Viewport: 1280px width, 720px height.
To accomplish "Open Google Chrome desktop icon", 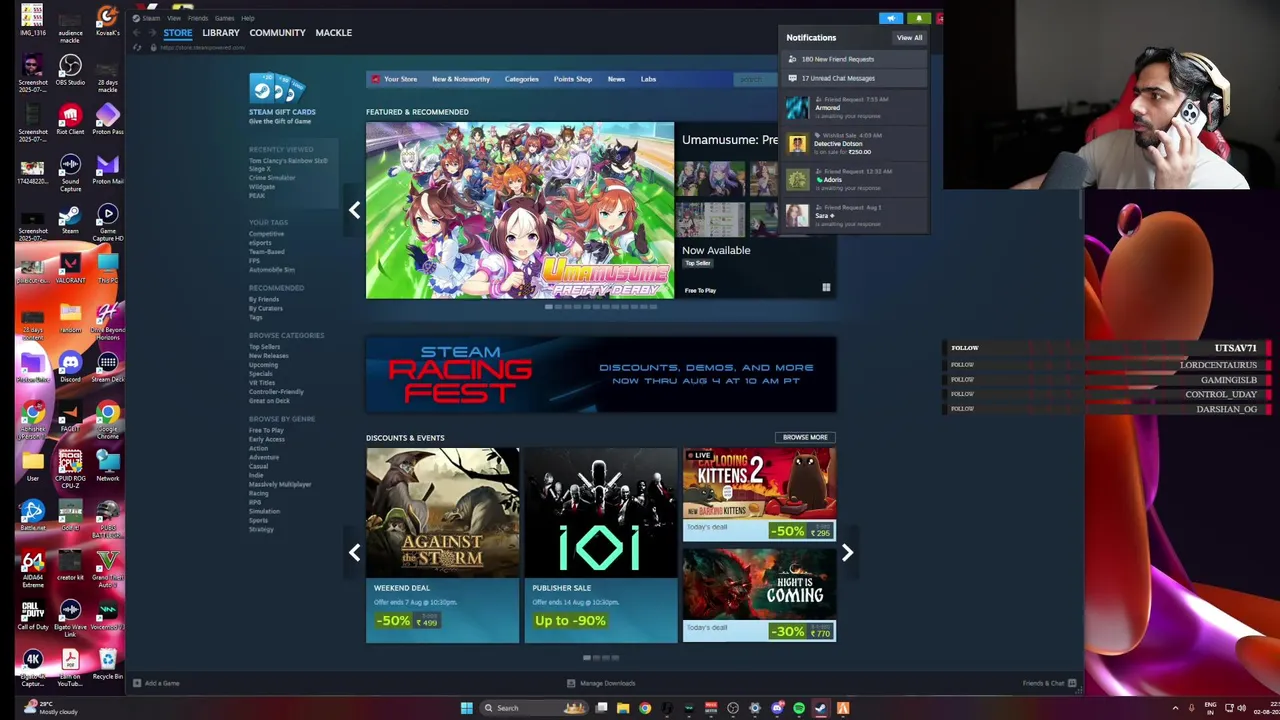I will [108, 420].
